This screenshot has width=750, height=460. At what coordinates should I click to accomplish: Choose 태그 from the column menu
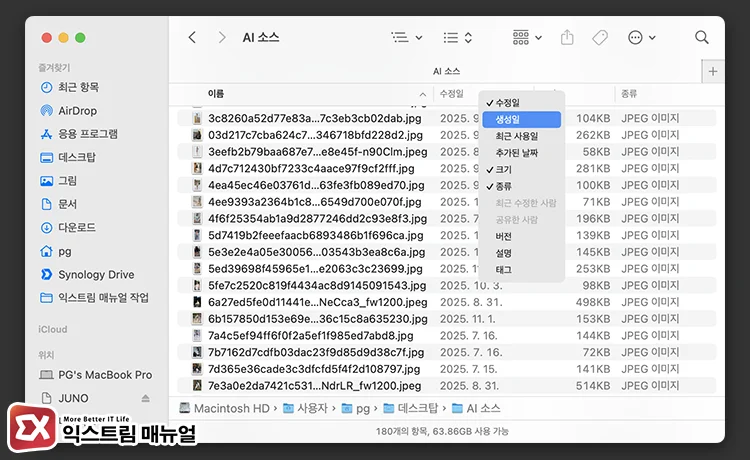pos(504,270)
